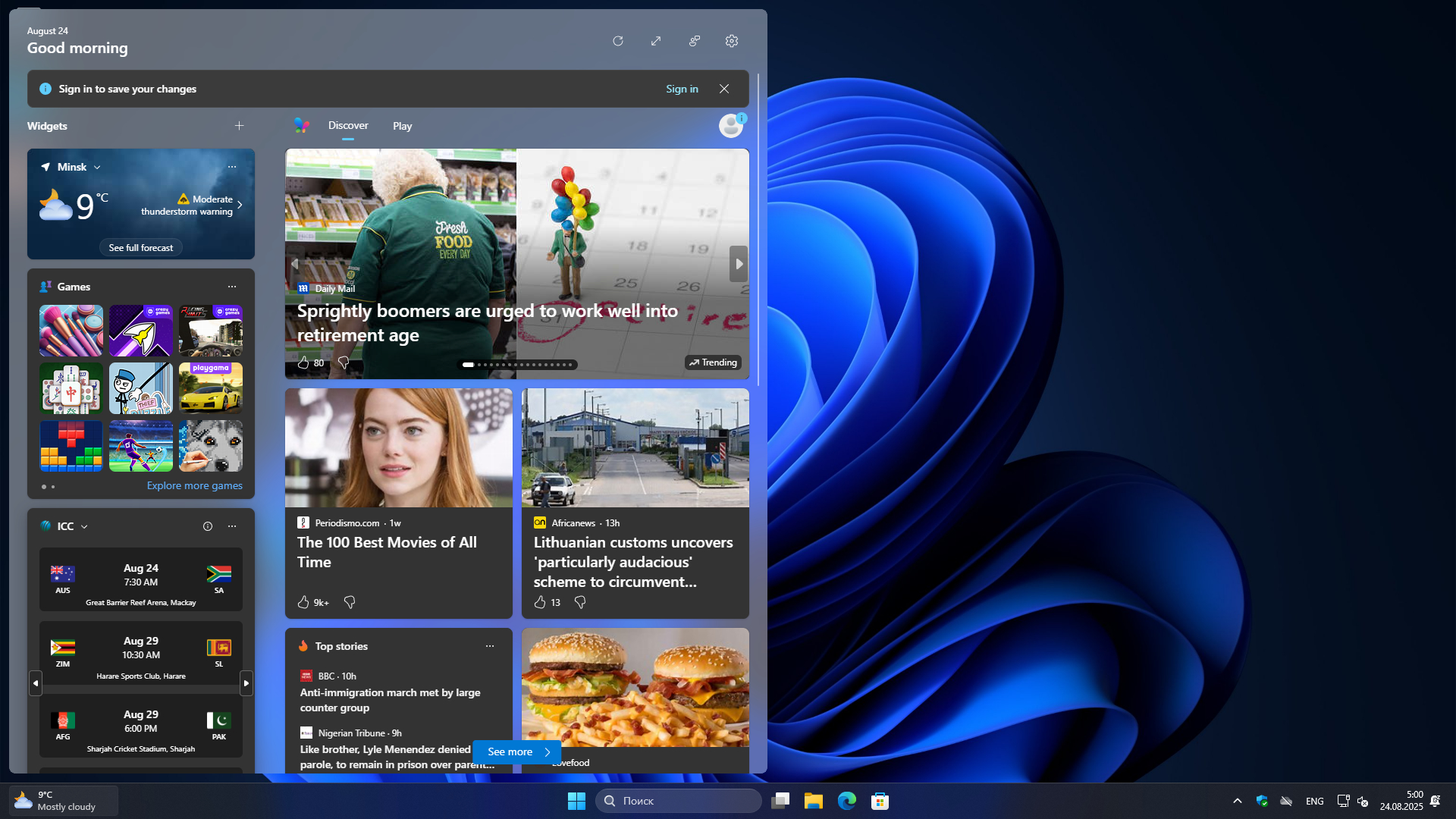Expand the ICC league dropdown
The height and width of the screenshot is (819, 1456).
(x=84, y=527)
